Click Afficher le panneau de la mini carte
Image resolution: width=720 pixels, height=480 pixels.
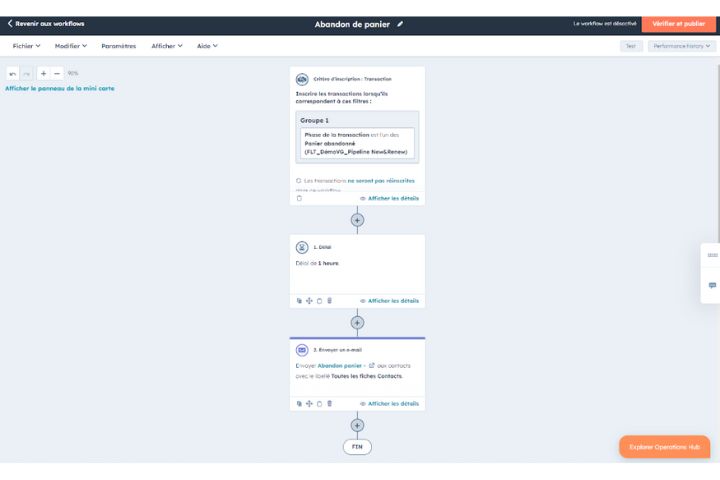tap(60, 88)
